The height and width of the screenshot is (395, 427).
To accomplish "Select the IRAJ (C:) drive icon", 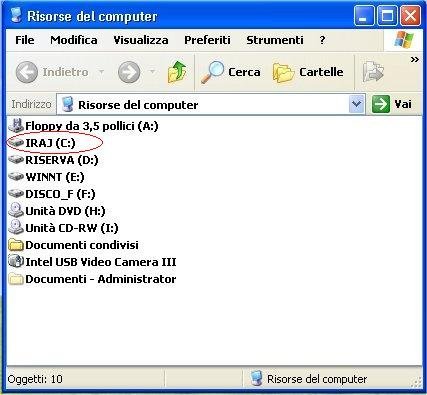I will (16, 143).
